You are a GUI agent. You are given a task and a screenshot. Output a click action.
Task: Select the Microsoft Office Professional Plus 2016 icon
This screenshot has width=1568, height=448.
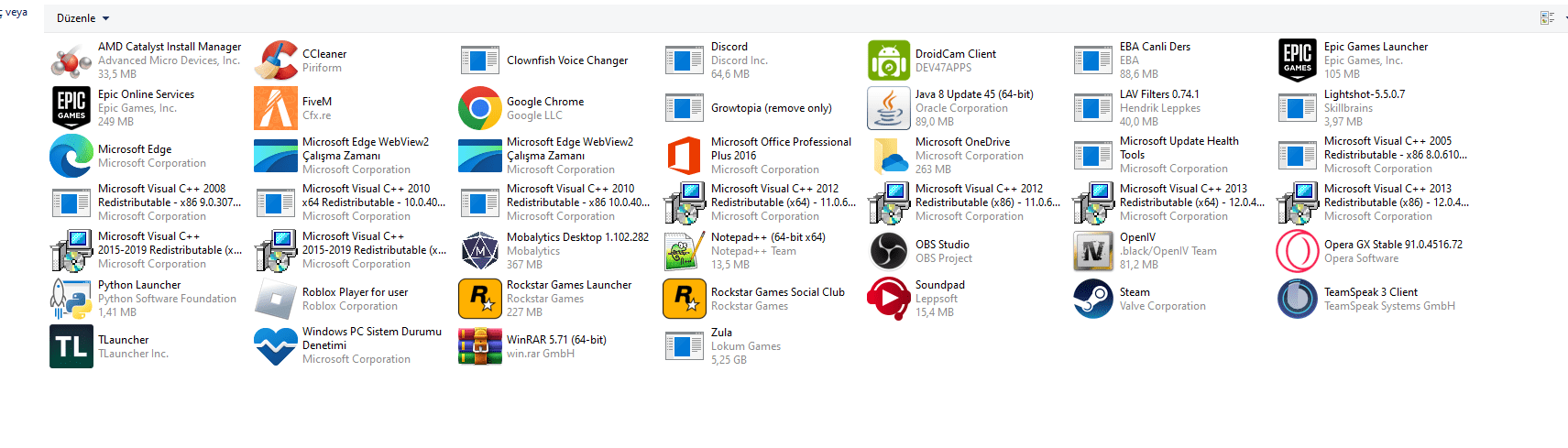[685, 156]
